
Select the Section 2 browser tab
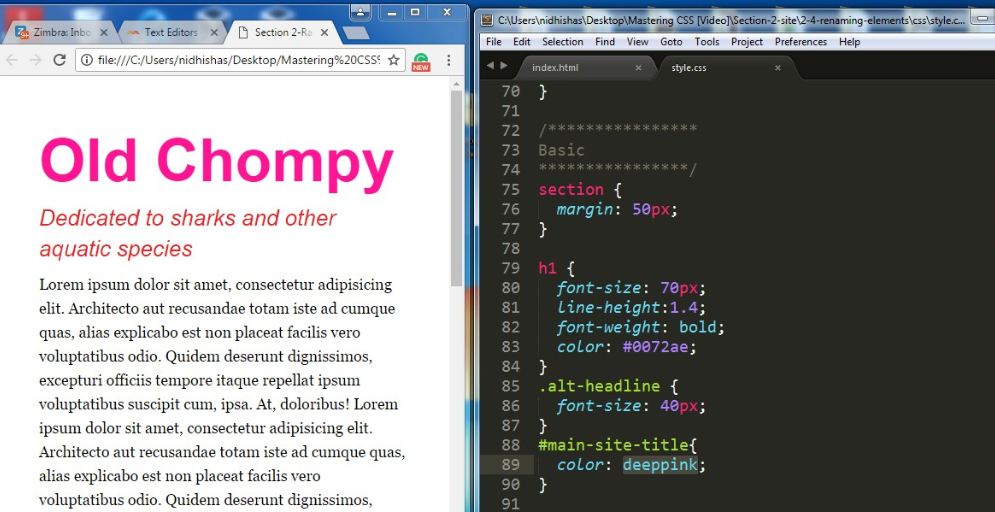coord(282,32)
